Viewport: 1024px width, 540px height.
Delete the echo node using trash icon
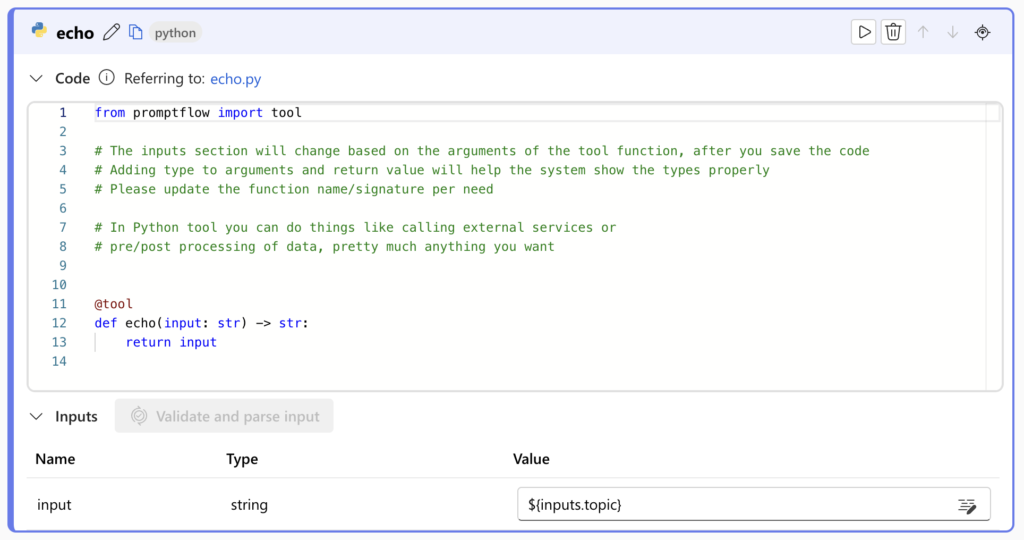[x=893, y=32]
